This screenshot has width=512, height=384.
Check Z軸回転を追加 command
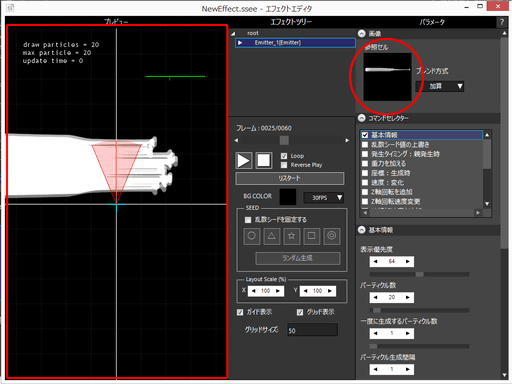click(x=365, y=192)
